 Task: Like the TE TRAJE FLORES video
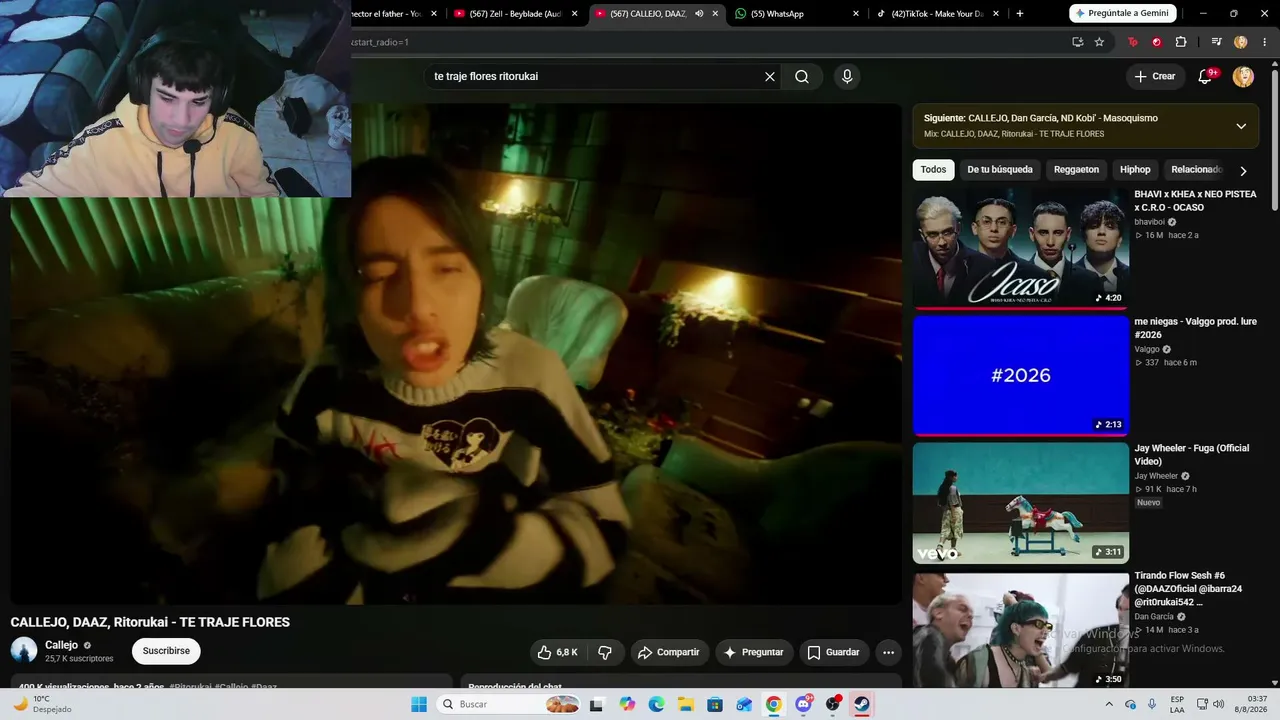557,652
